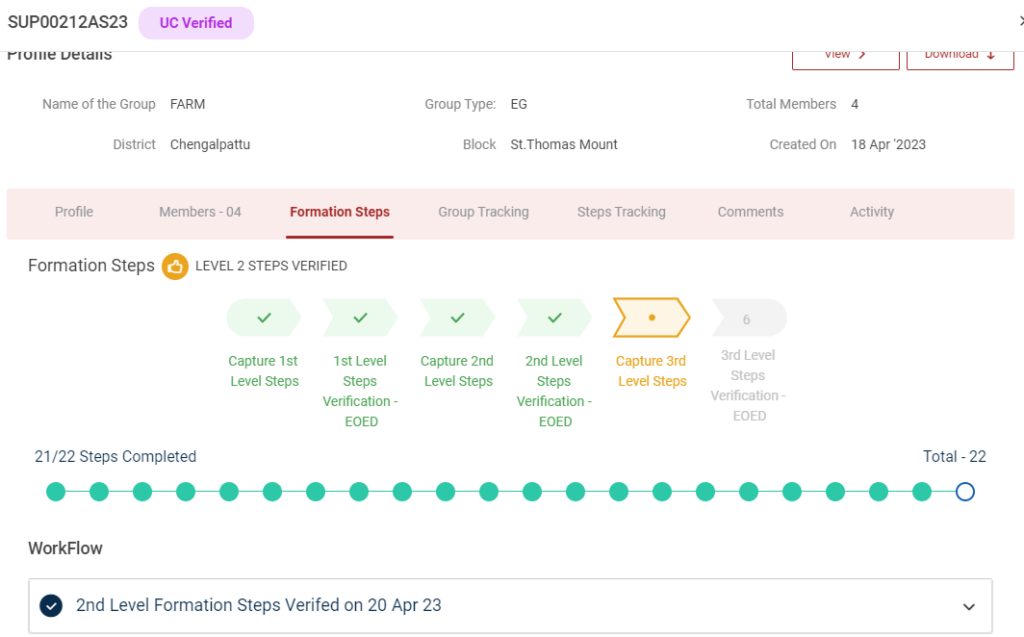Click the last unfilled progress step dot

[965, 491]
